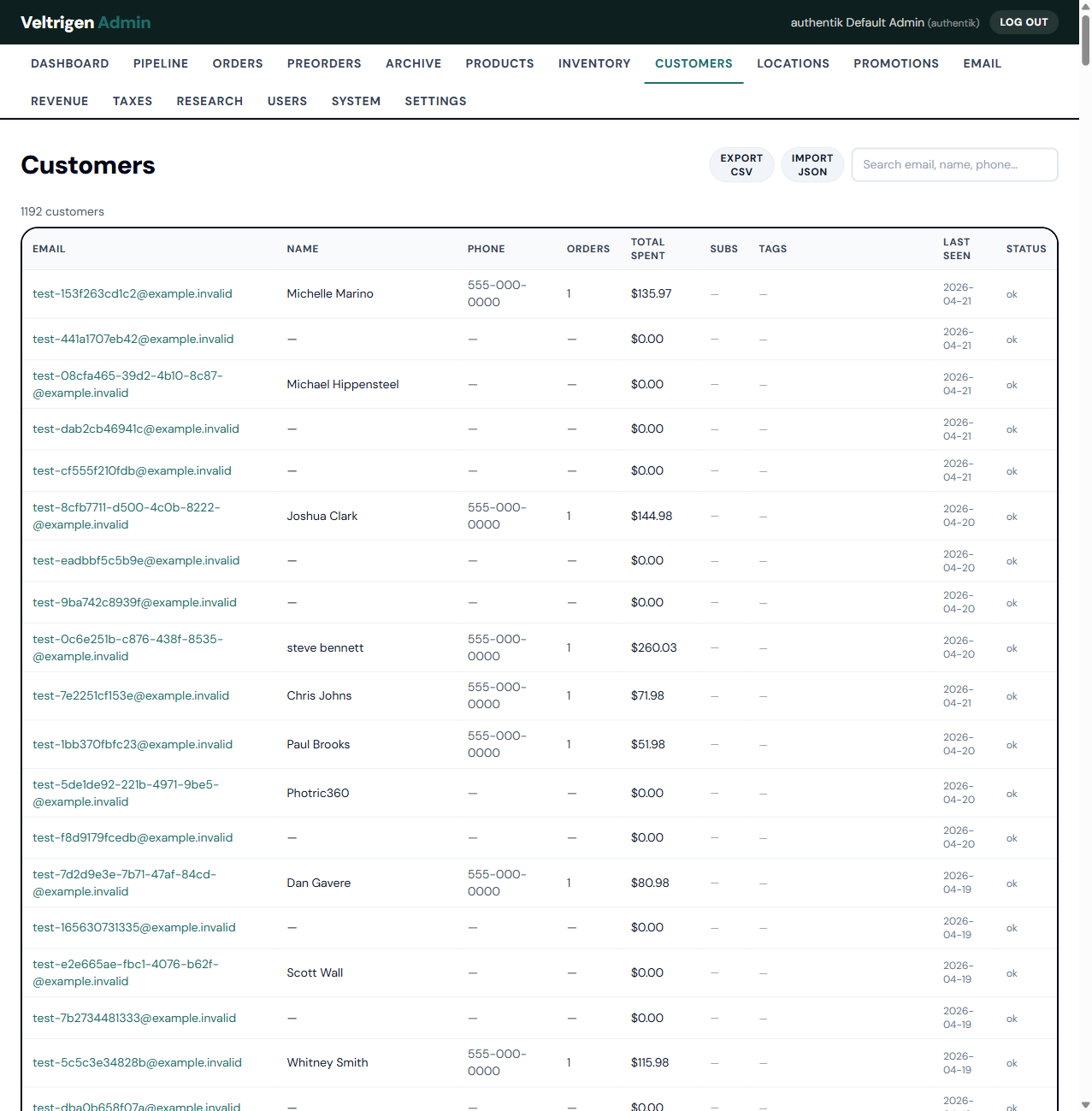Image resolution: width=1092 pixels, height=1111 pixels.
Task: Open the Taxes tab
Action: [x=133, y=101]
